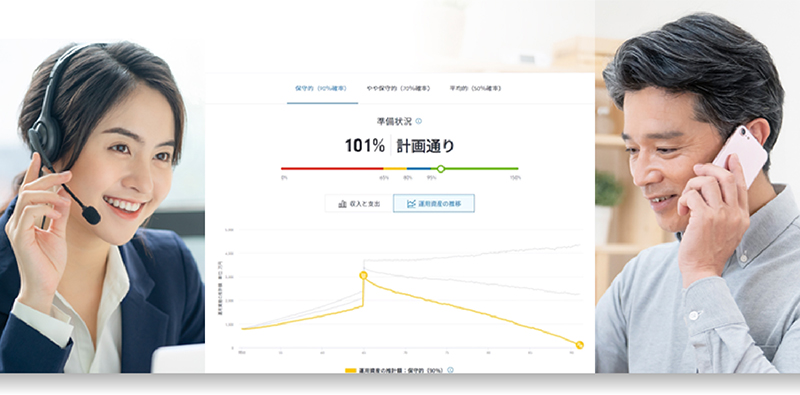Click the 計画通り status text
Screen dimensions: 800x395
426,146
